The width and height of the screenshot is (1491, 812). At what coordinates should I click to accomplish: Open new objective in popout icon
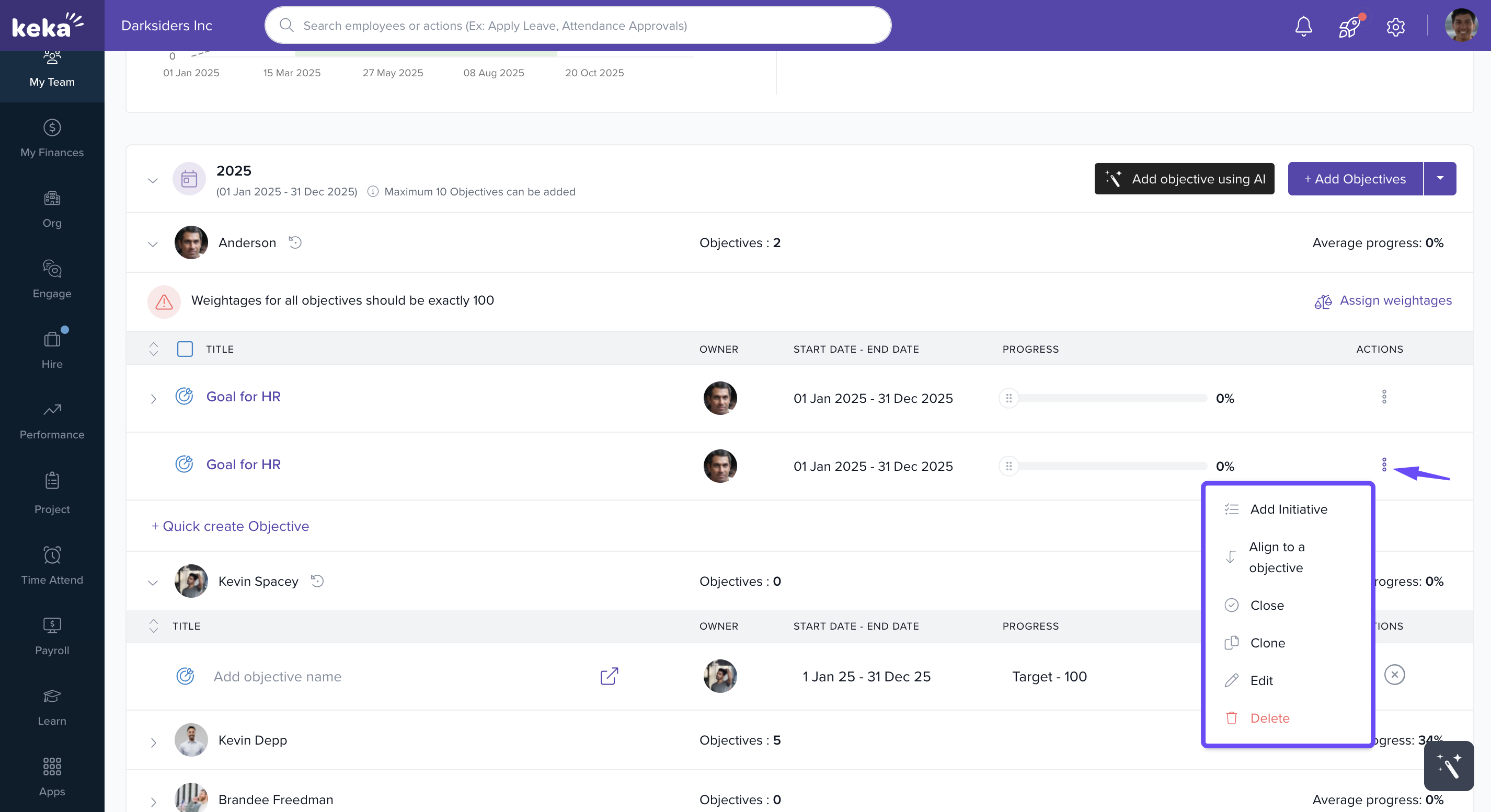[609, 676]
